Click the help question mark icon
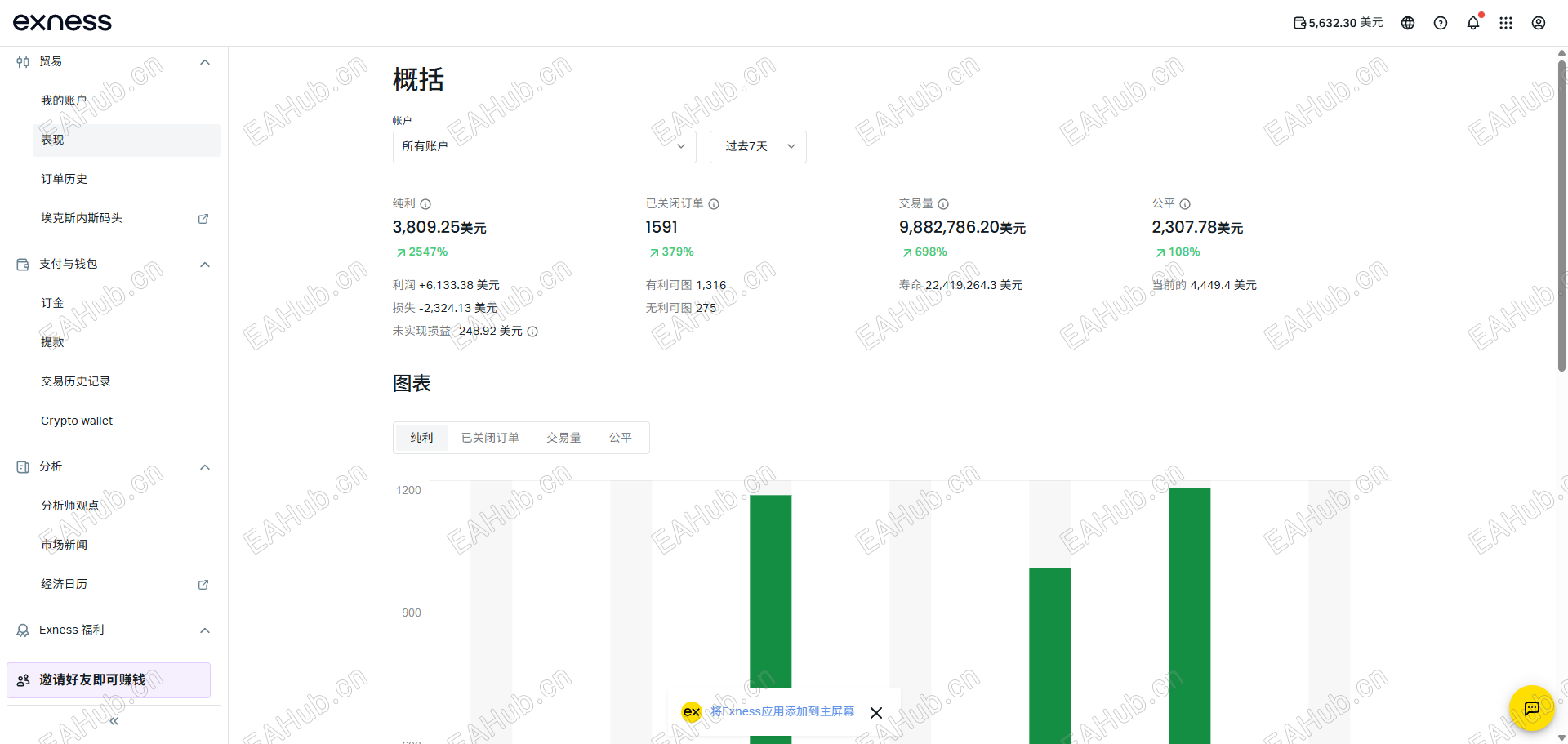The width and height of the screenshot is (1568, 744). 1440,23
